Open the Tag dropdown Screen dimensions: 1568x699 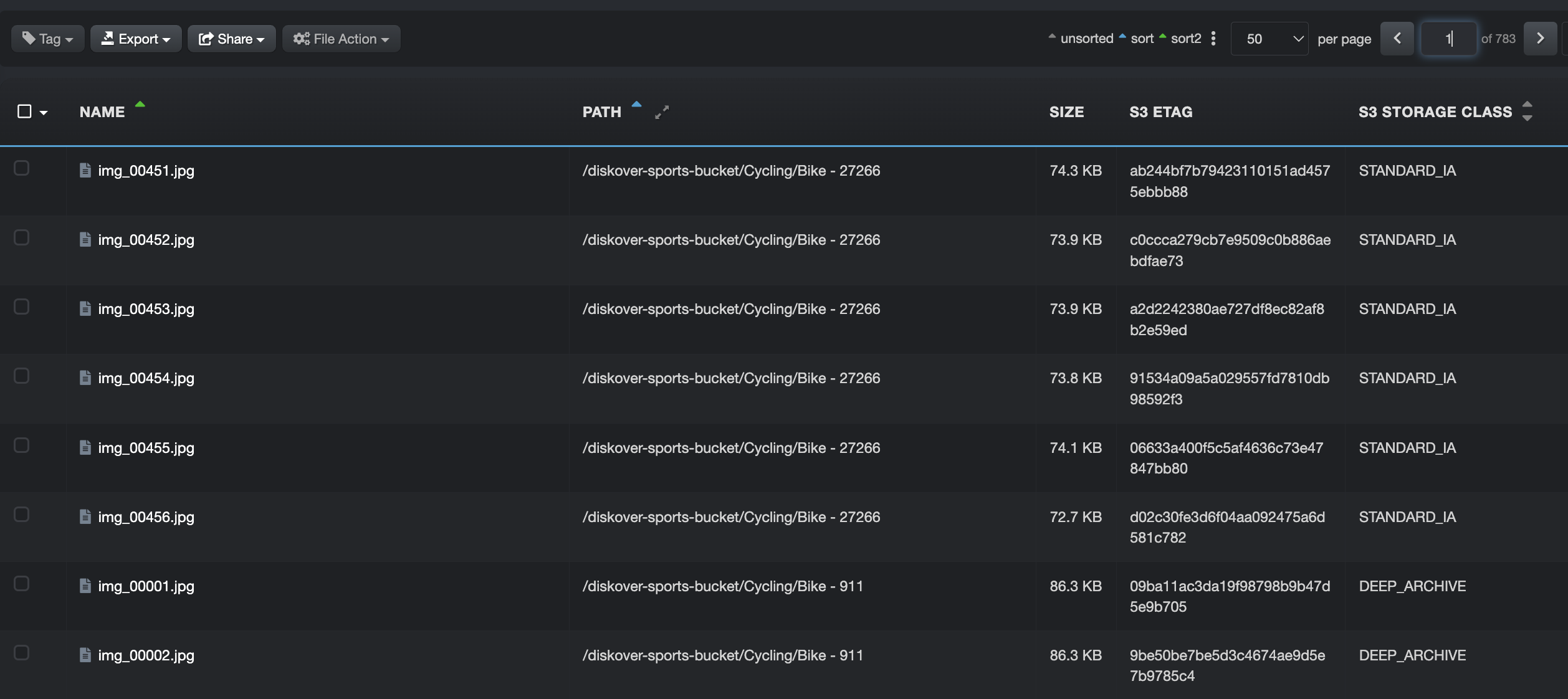click(48, 39)
